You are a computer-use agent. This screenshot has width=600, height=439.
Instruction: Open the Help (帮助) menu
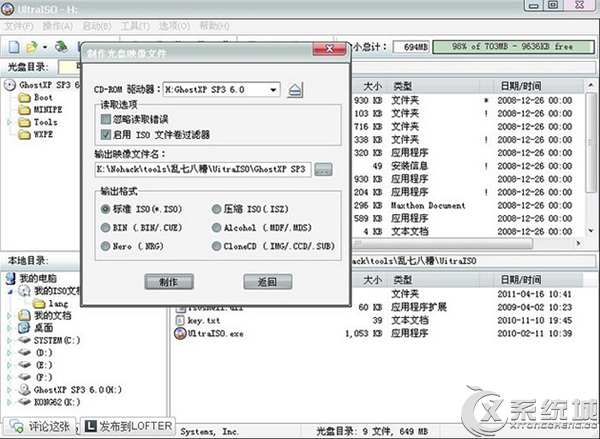tap(214, 26)
